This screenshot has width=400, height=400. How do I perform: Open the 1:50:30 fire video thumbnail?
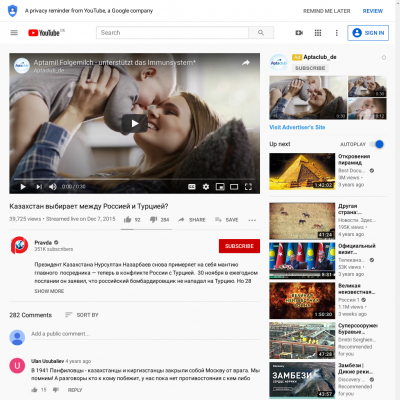[302, 301]
